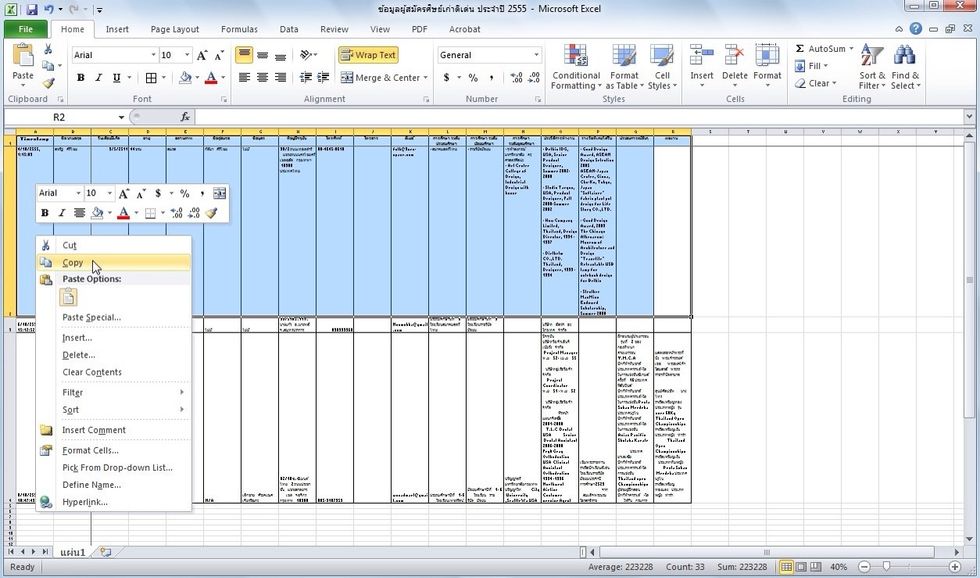Select Copy from the context menu
This screenshot has width=980, height=578.
tap(73, 262)
